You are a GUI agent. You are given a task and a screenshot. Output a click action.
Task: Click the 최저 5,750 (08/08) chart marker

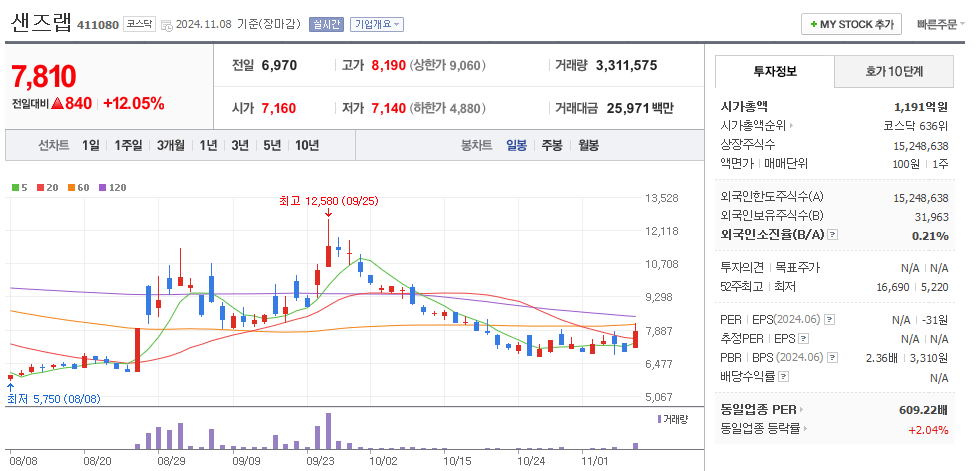point(54,399)
